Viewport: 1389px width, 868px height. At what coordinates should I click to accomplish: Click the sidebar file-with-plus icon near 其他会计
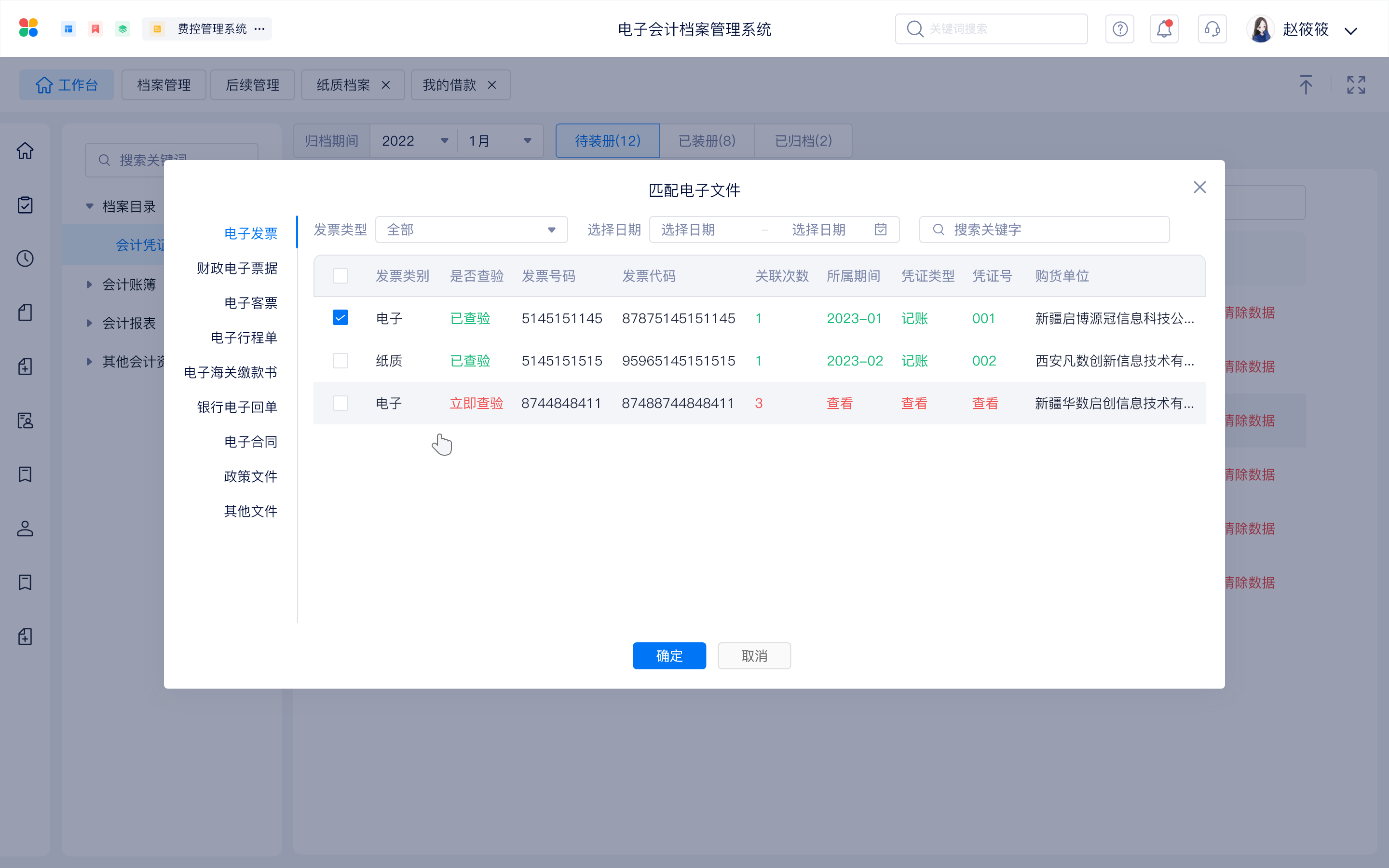[25, 366]
